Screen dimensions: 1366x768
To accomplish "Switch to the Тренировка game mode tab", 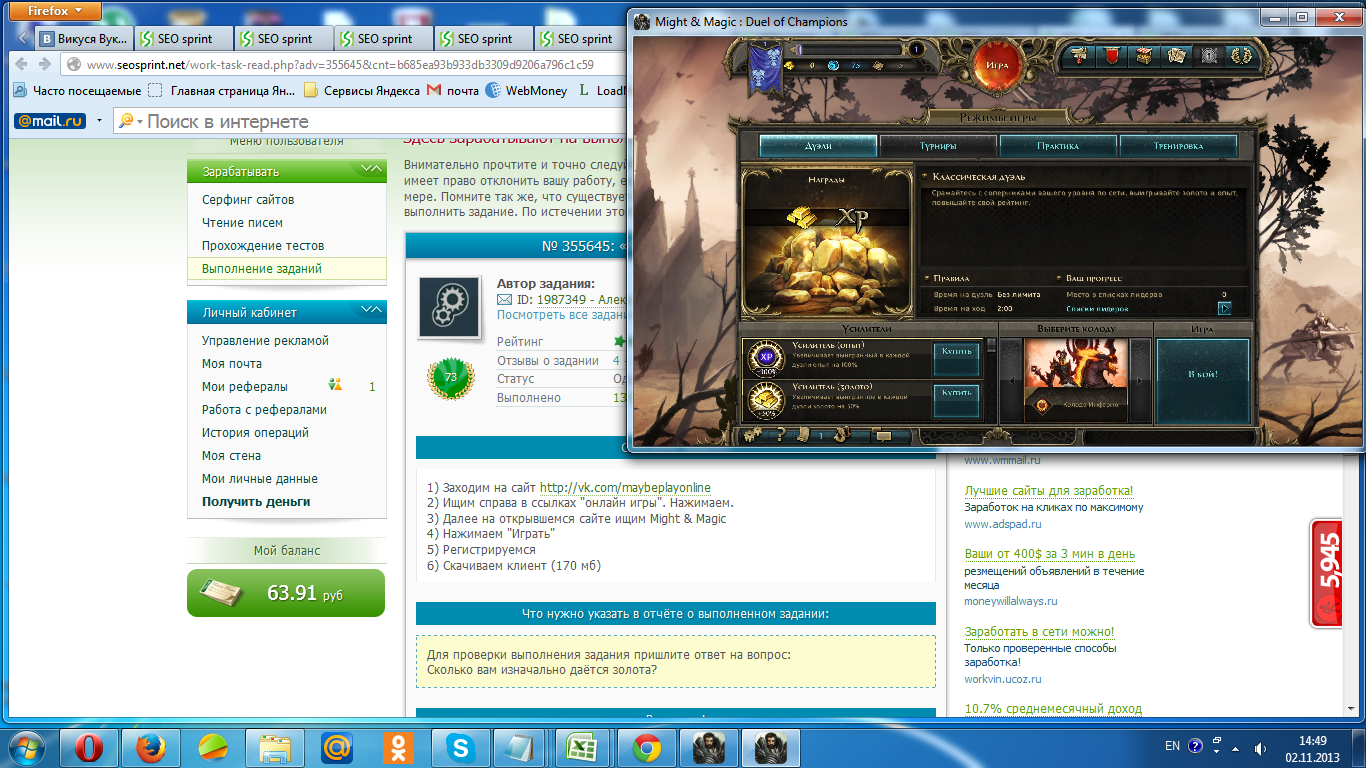I will coord(1178,146).
